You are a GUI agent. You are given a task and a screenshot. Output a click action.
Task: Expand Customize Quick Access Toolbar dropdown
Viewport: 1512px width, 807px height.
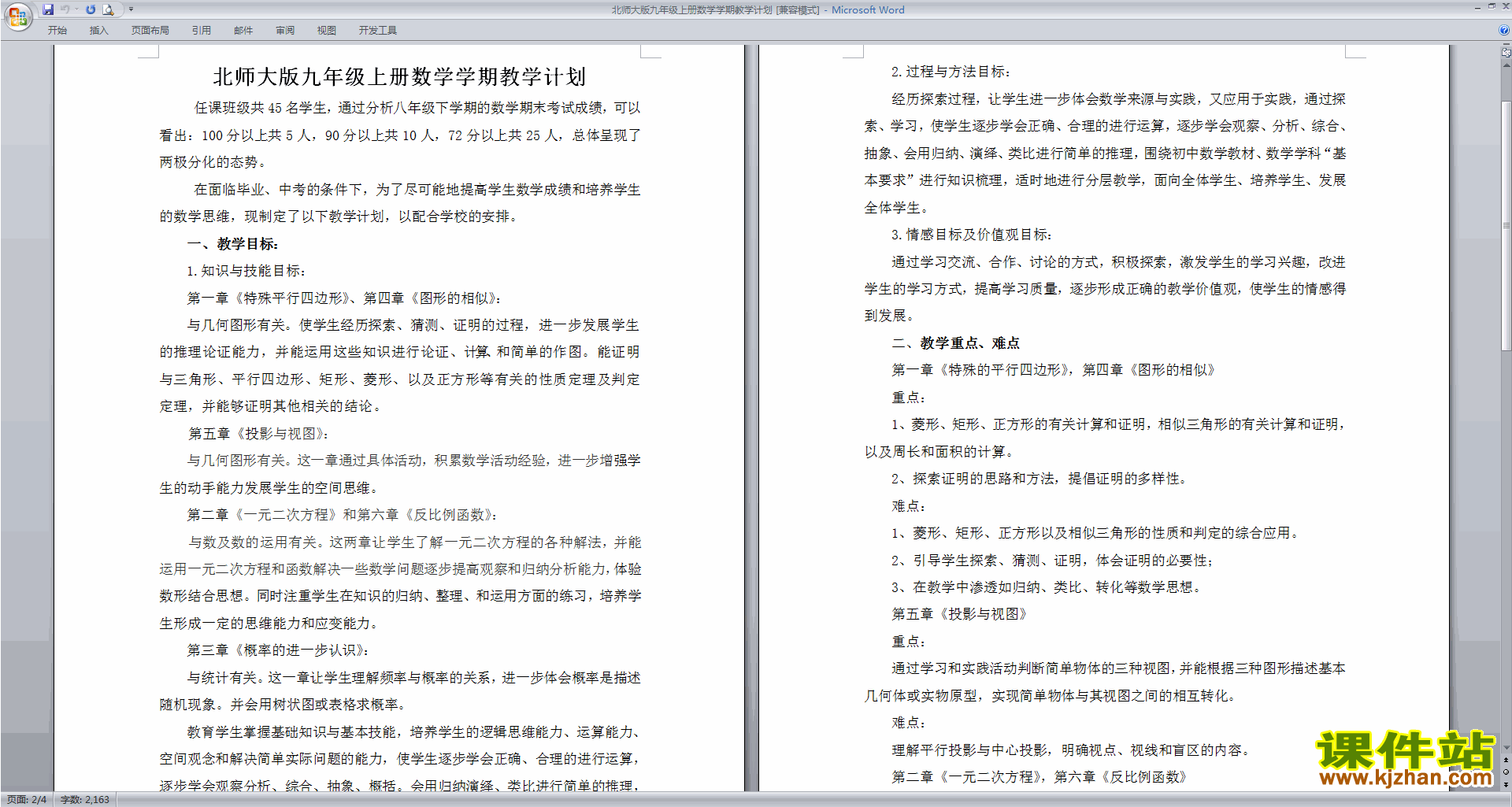[x=132, y=9]
